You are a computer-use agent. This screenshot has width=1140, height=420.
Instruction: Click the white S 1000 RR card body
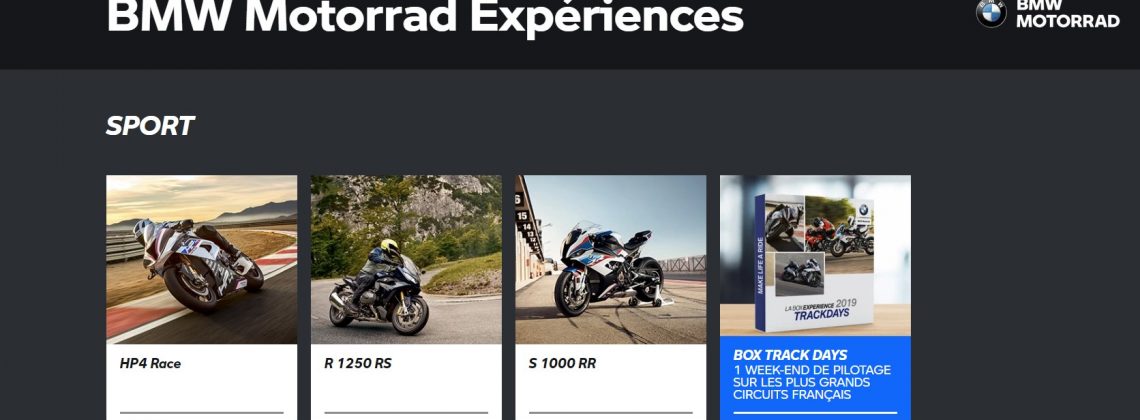(611, 381)
